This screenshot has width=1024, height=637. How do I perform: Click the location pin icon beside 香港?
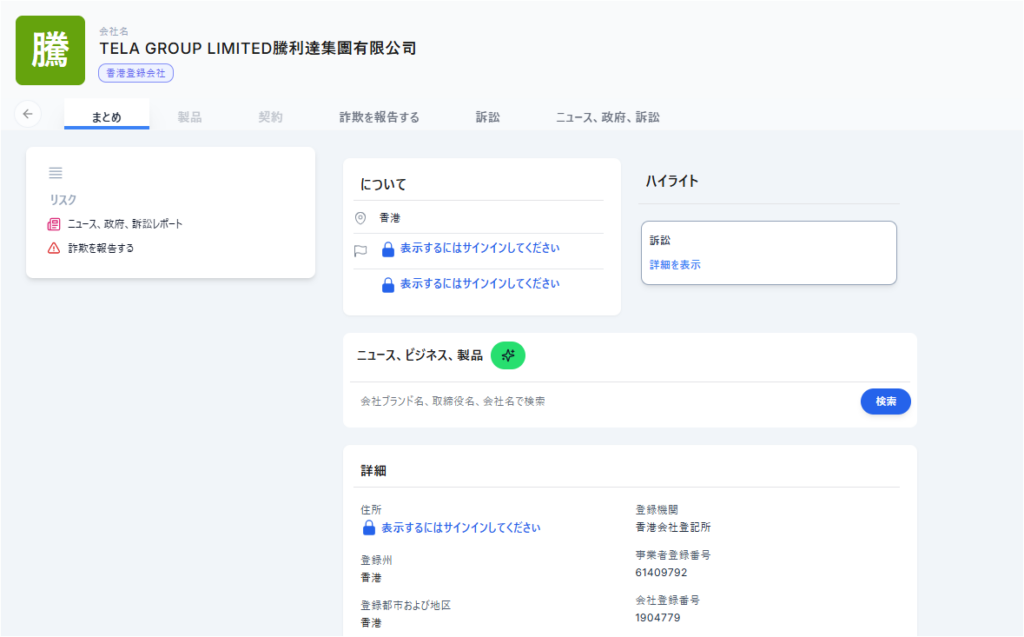point(360,218)
